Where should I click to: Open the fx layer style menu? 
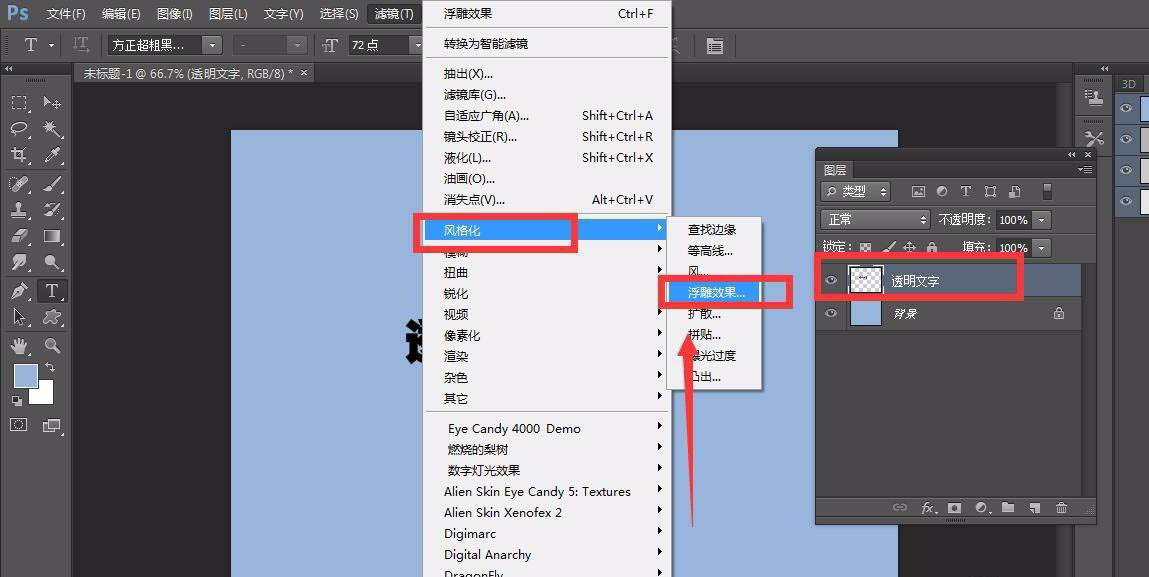[x=928, y=507]
